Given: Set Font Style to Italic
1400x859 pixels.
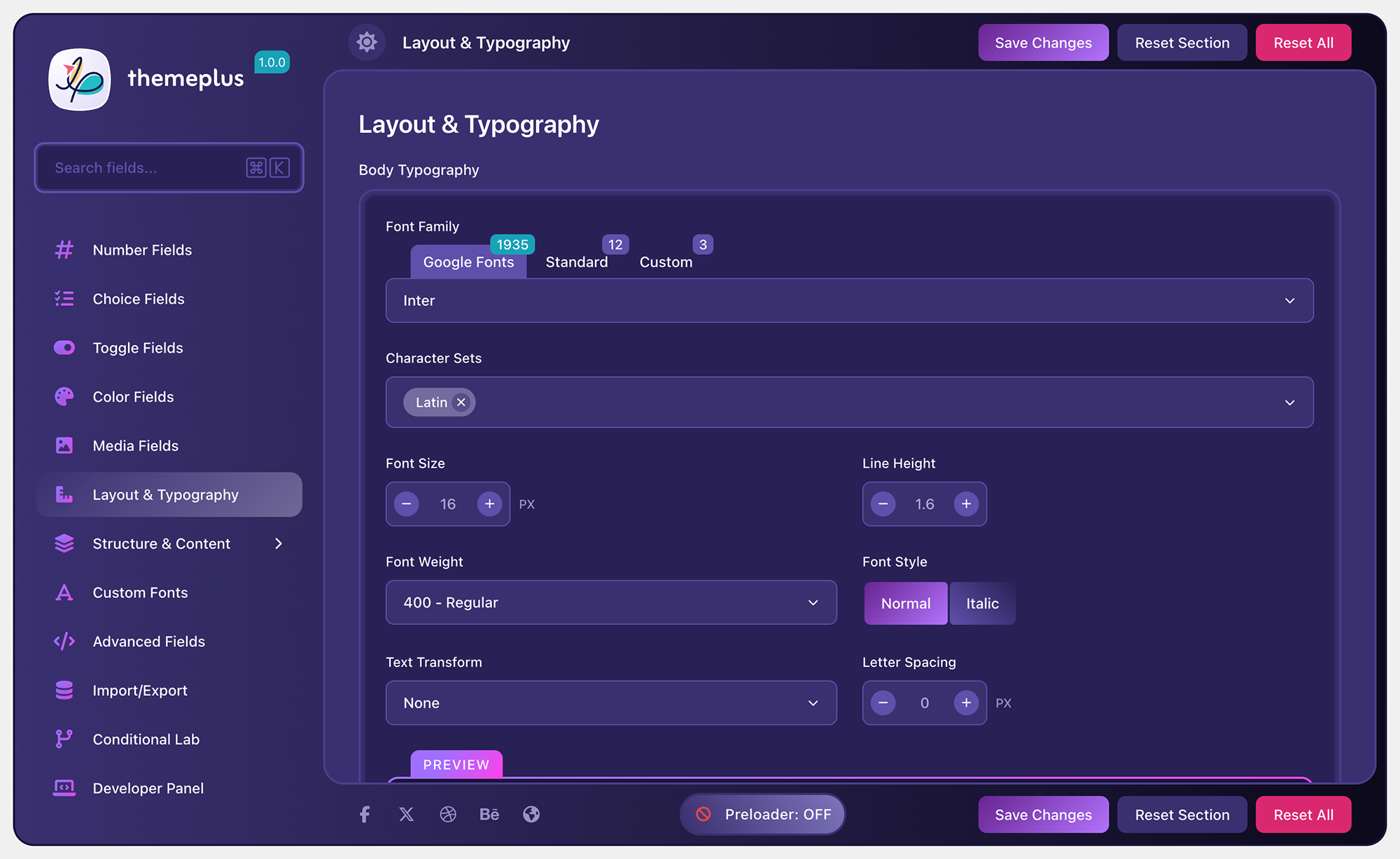Looking at the screenshot, I should point(982,603).
